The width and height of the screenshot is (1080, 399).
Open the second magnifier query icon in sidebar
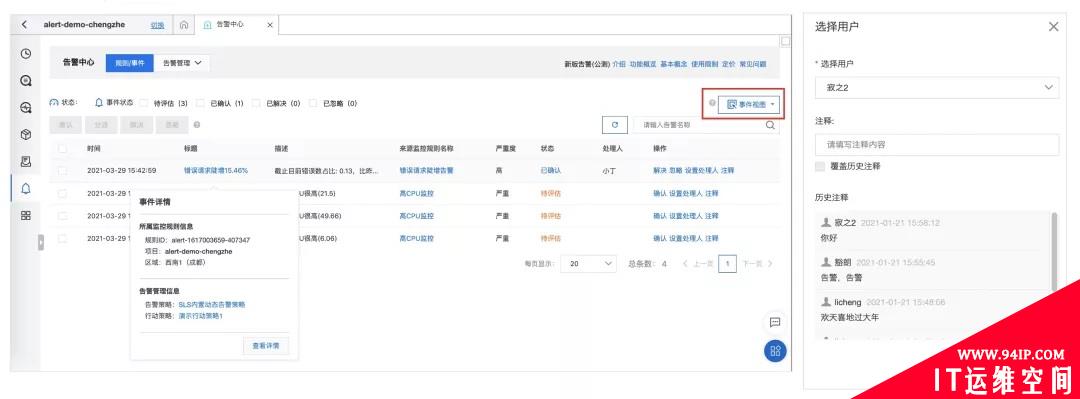tap(25, 108)
